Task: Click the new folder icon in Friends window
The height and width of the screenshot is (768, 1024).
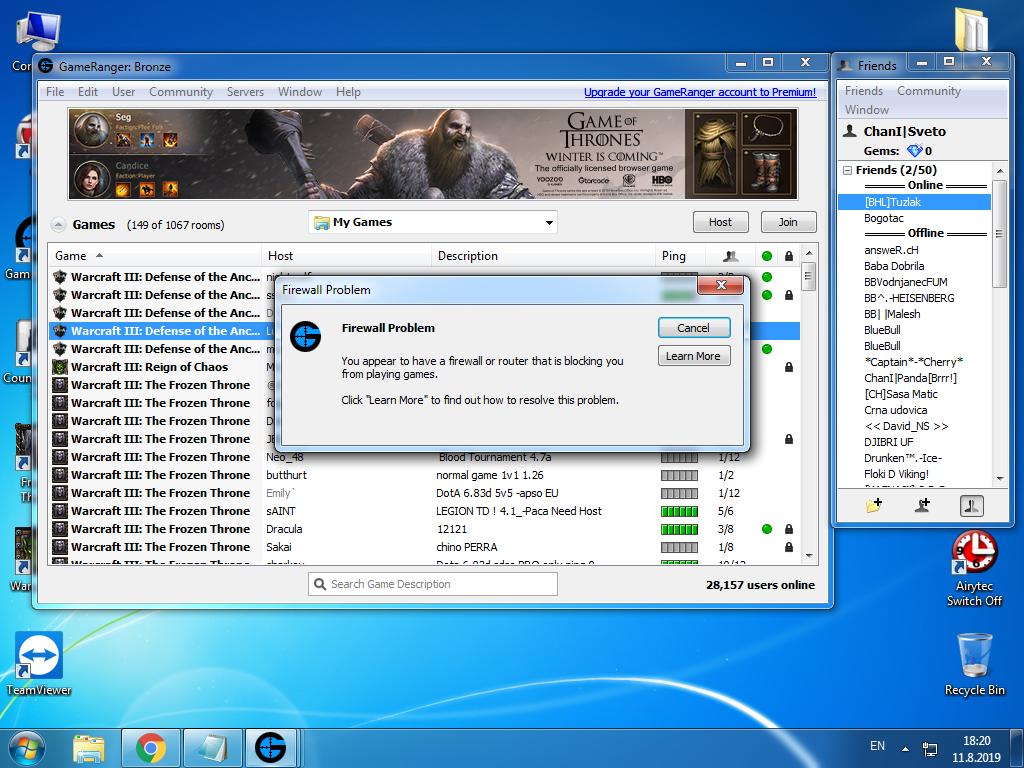Action: (x=874, y=505)
